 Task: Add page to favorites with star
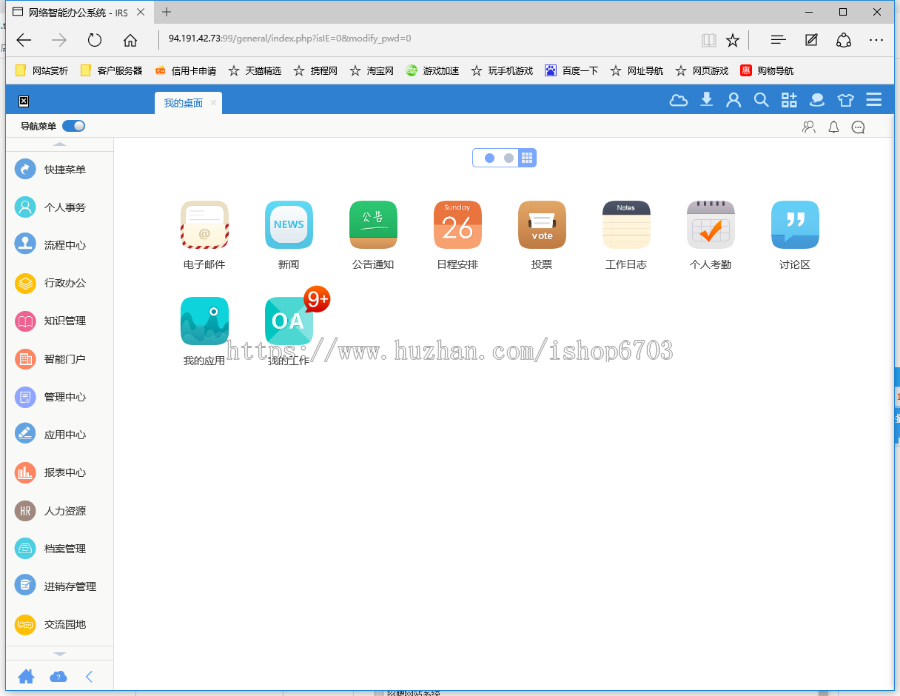tap(732, 40)
